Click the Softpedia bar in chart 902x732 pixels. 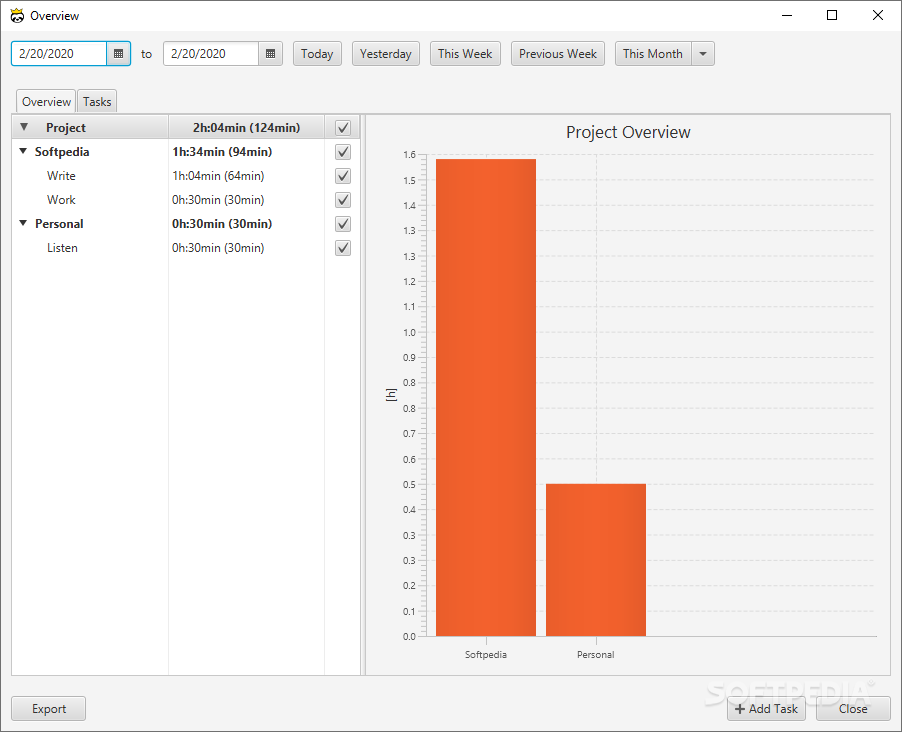[486, 397]
